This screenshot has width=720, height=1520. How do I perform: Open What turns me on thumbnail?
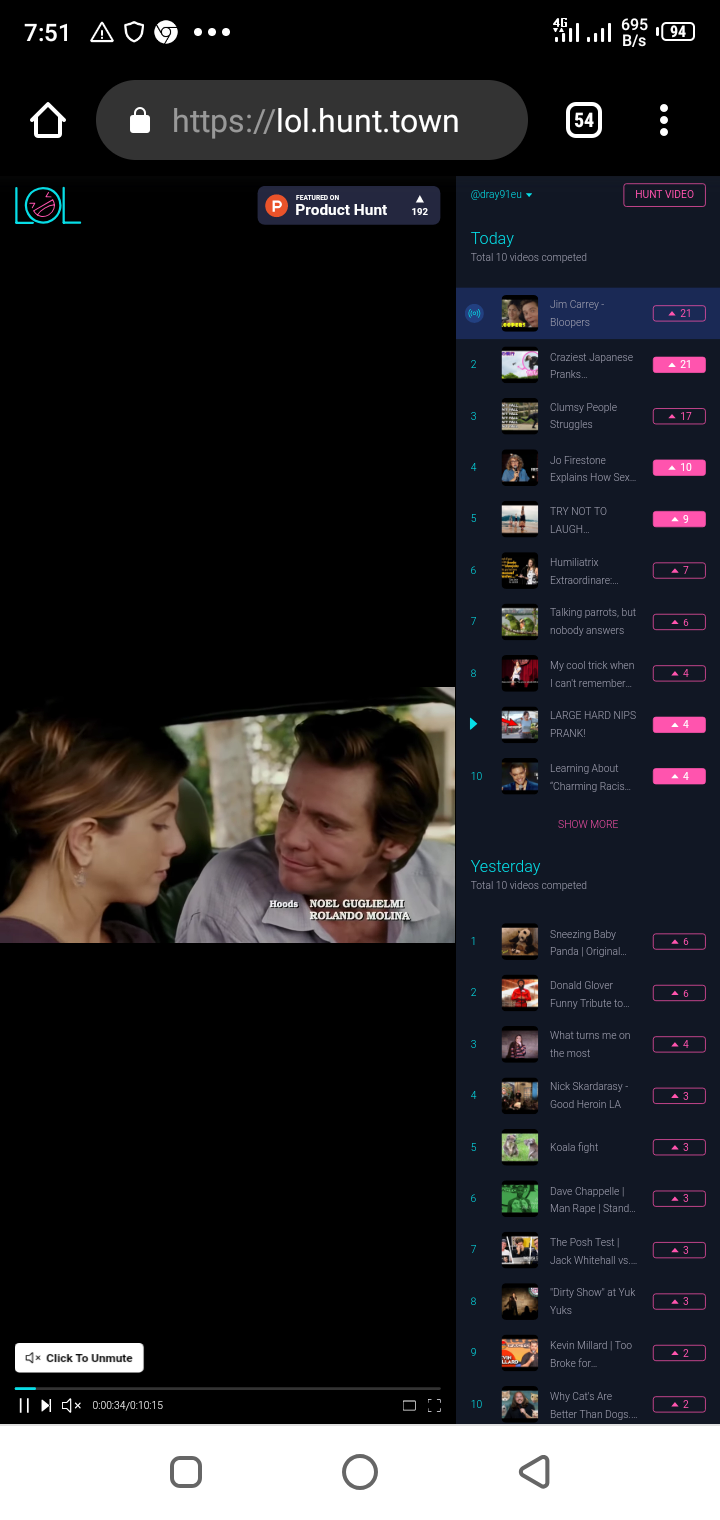(x=520, y=1044)
